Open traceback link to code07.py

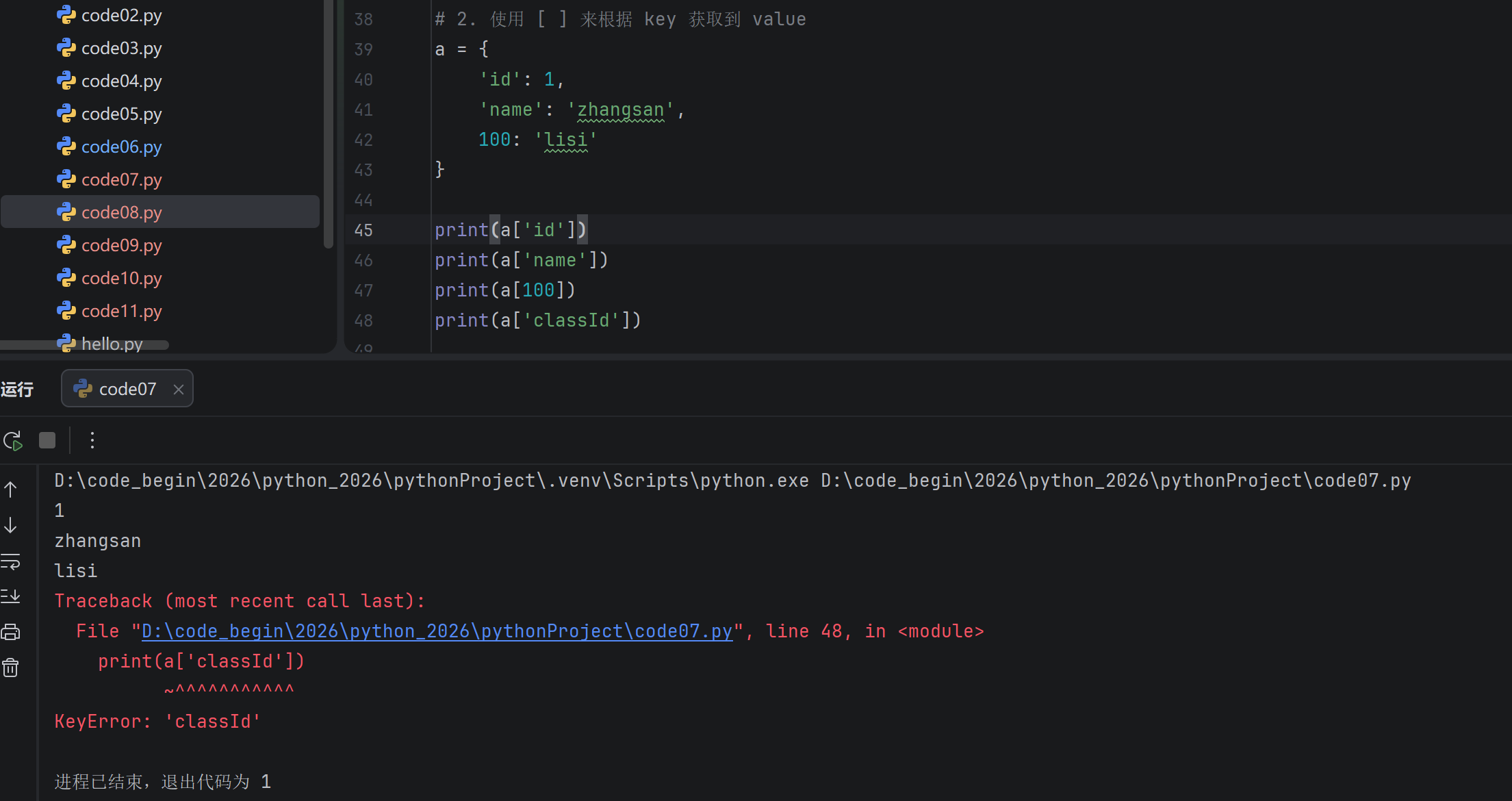(x=437, y=631)
